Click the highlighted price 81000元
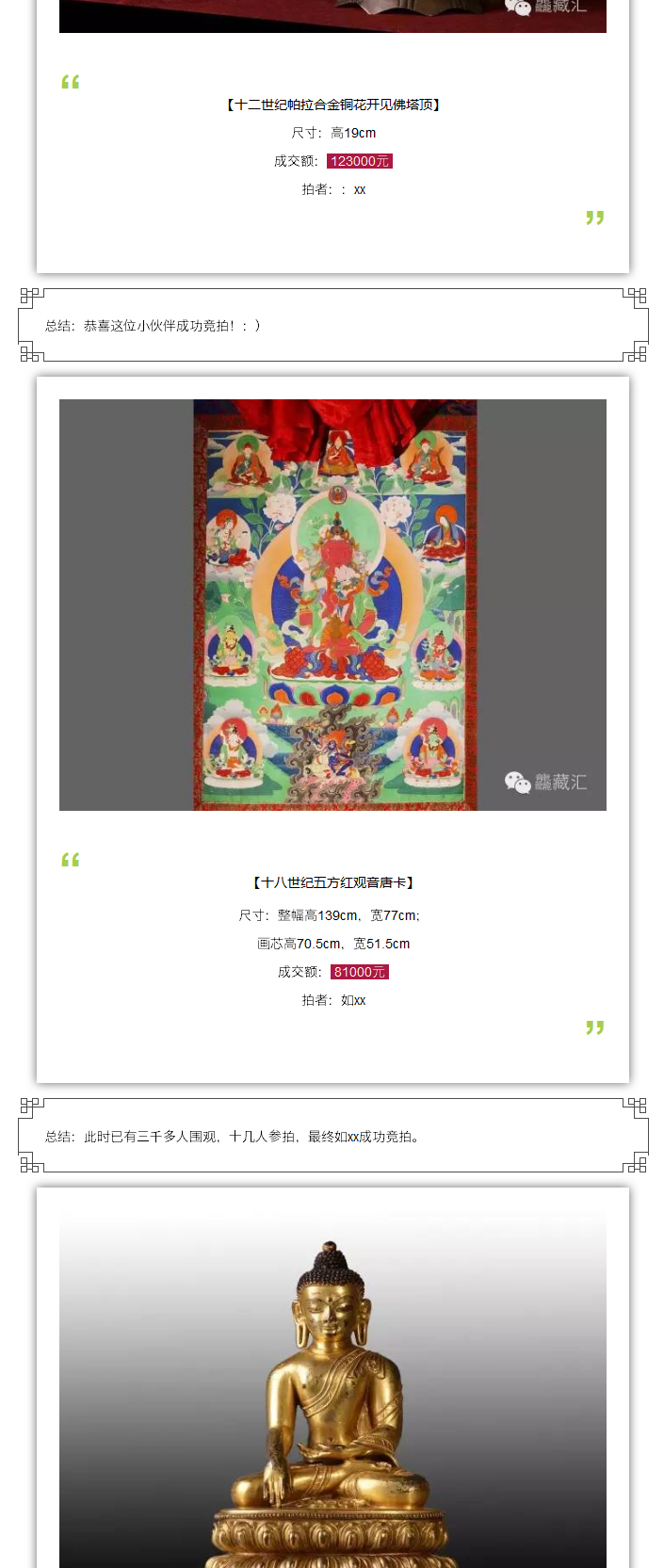 [360, 972]
